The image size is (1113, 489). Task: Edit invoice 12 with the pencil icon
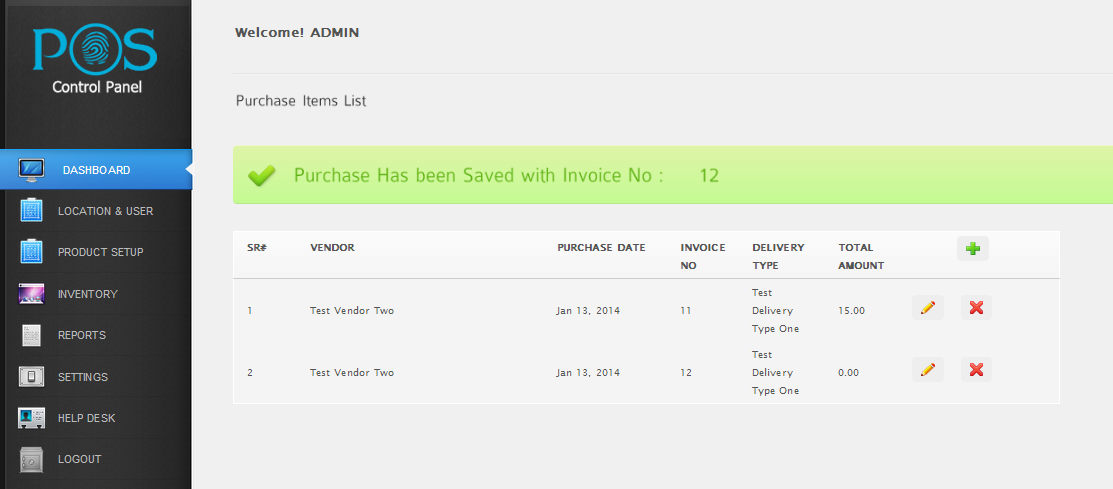coord(928,370)
